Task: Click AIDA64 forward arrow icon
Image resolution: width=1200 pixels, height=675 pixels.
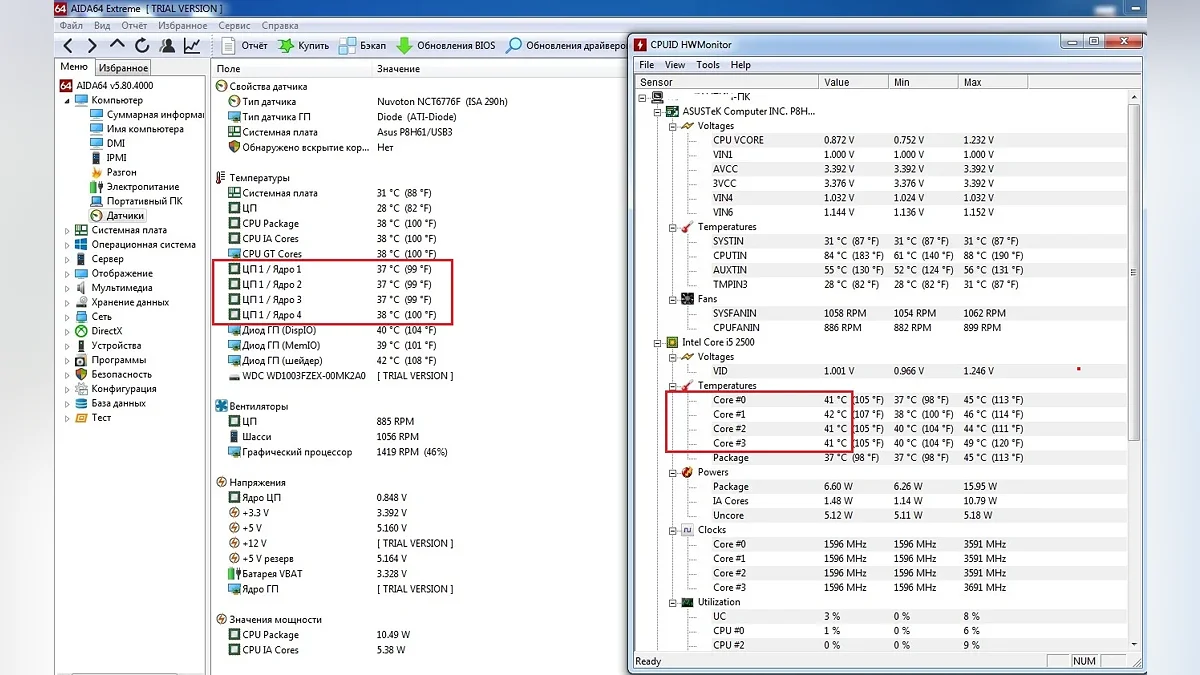Action: coord(92,46)
